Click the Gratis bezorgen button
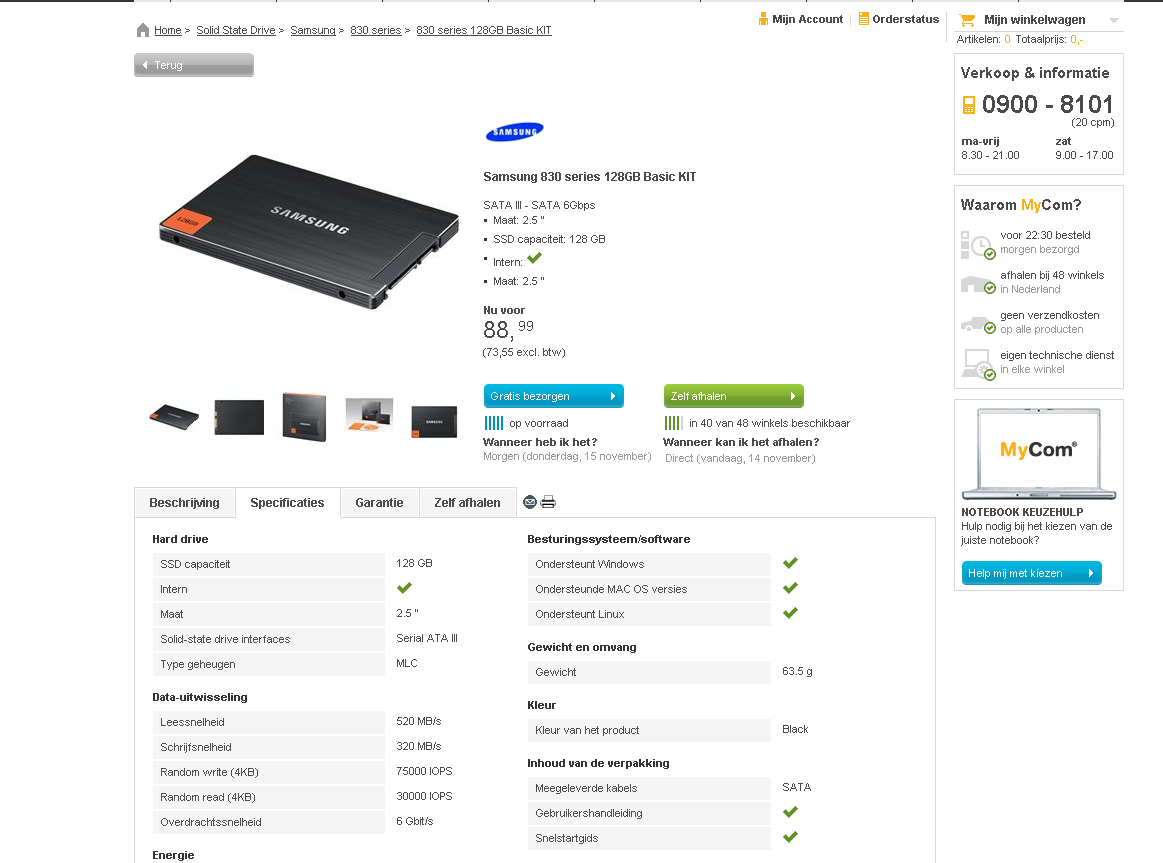The height and width of the screenshot is (863, 1163). pos(553,396)
